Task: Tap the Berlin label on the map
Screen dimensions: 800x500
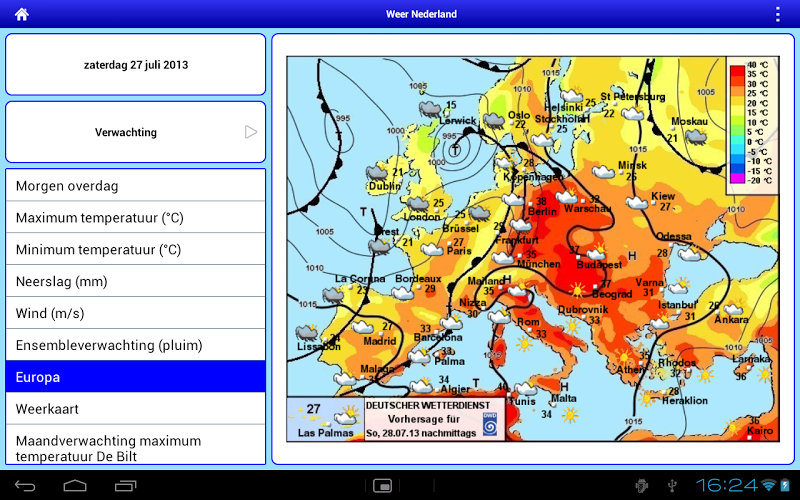Action: pos(542,212)
